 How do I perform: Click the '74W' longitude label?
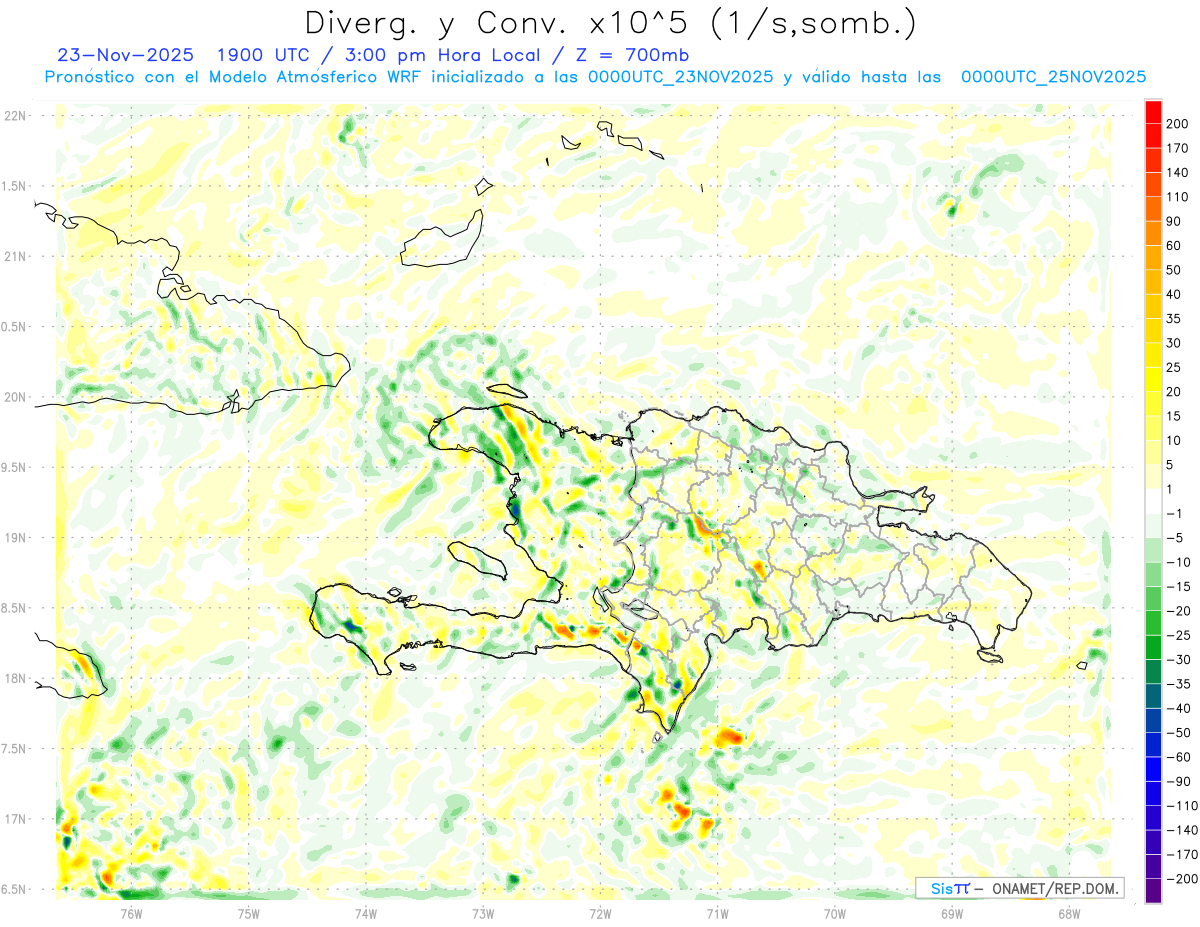pyautogui.click(x=366, y=913)
